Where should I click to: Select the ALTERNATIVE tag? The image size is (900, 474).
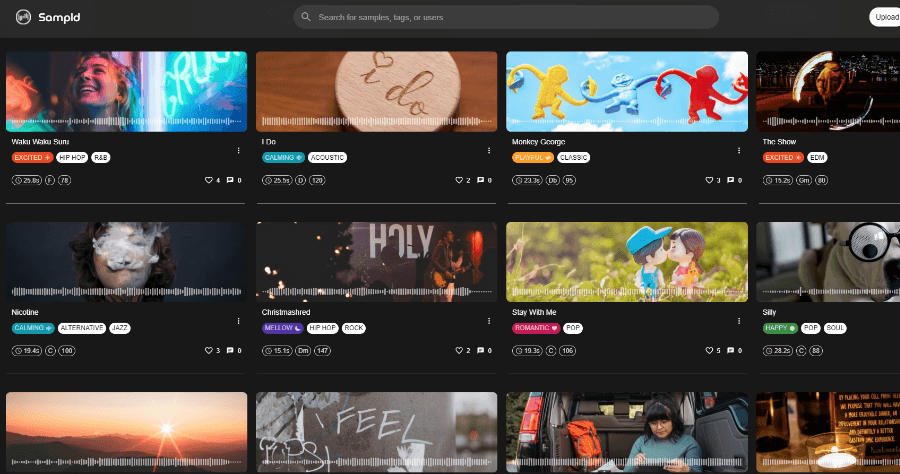point(82,328)
